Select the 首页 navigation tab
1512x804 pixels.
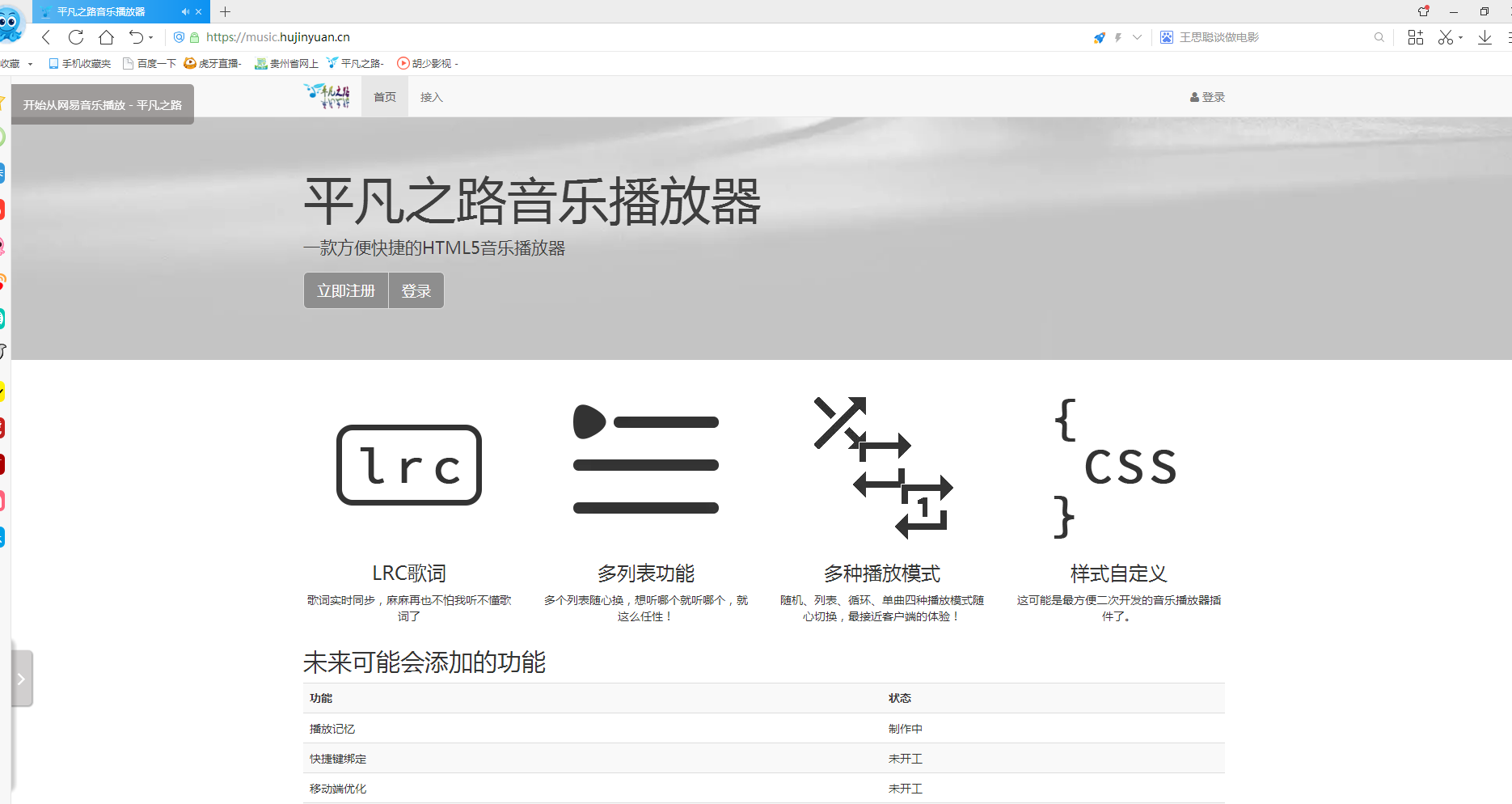coord(385,97)
